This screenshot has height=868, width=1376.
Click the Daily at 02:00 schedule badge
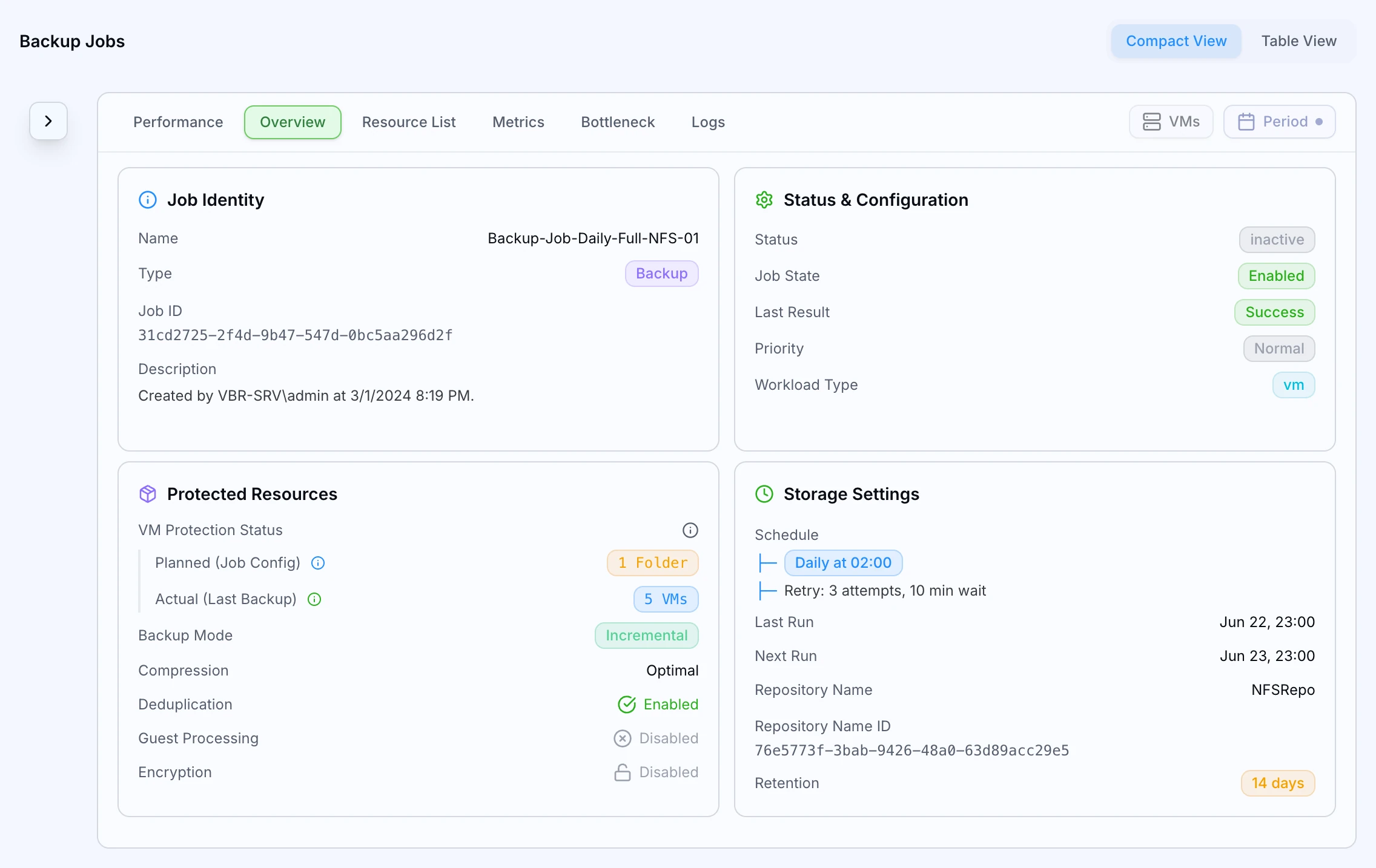(x=843, y=563)
